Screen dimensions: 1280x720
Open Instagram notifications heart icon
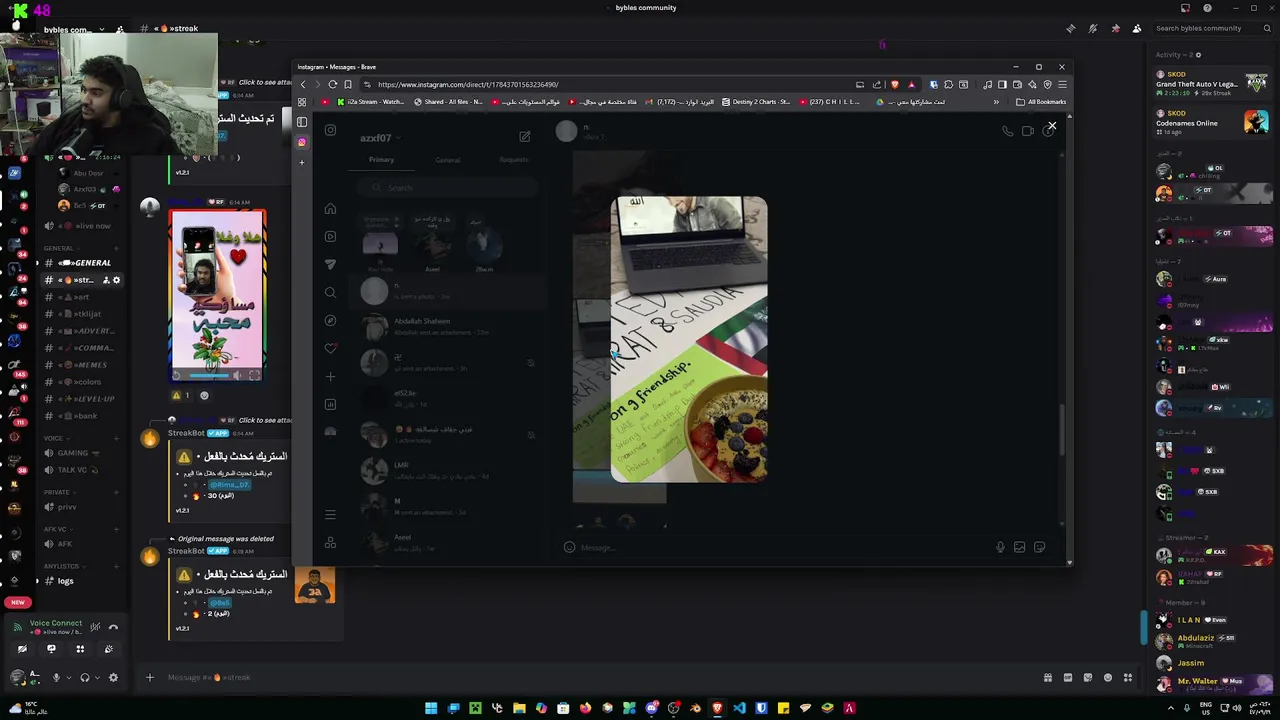[x=330, y=349]
